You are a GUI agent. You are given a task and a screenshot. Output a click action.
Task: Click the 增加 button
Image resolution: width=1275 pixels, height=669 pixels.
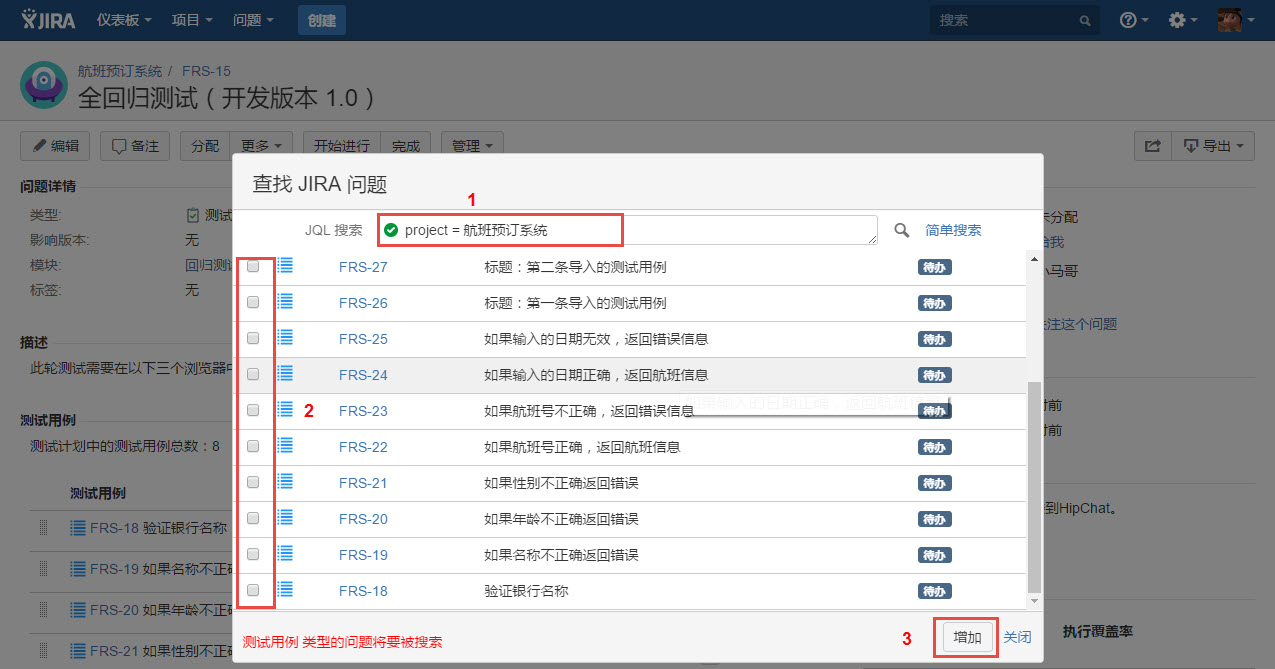[x=967, y=637]
